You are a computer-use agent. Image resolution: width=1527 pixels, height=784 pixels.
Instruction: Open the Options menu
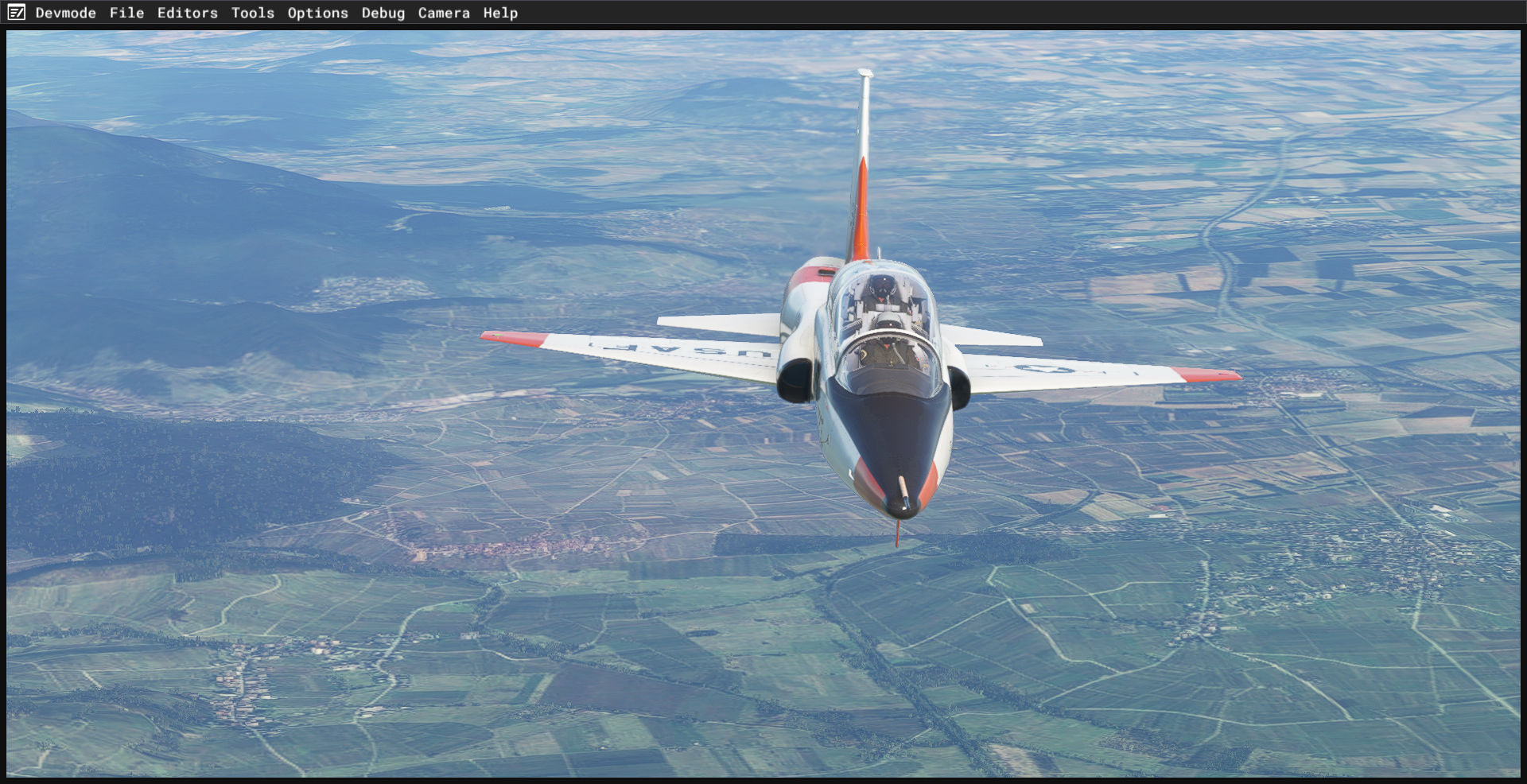[317, 13]
